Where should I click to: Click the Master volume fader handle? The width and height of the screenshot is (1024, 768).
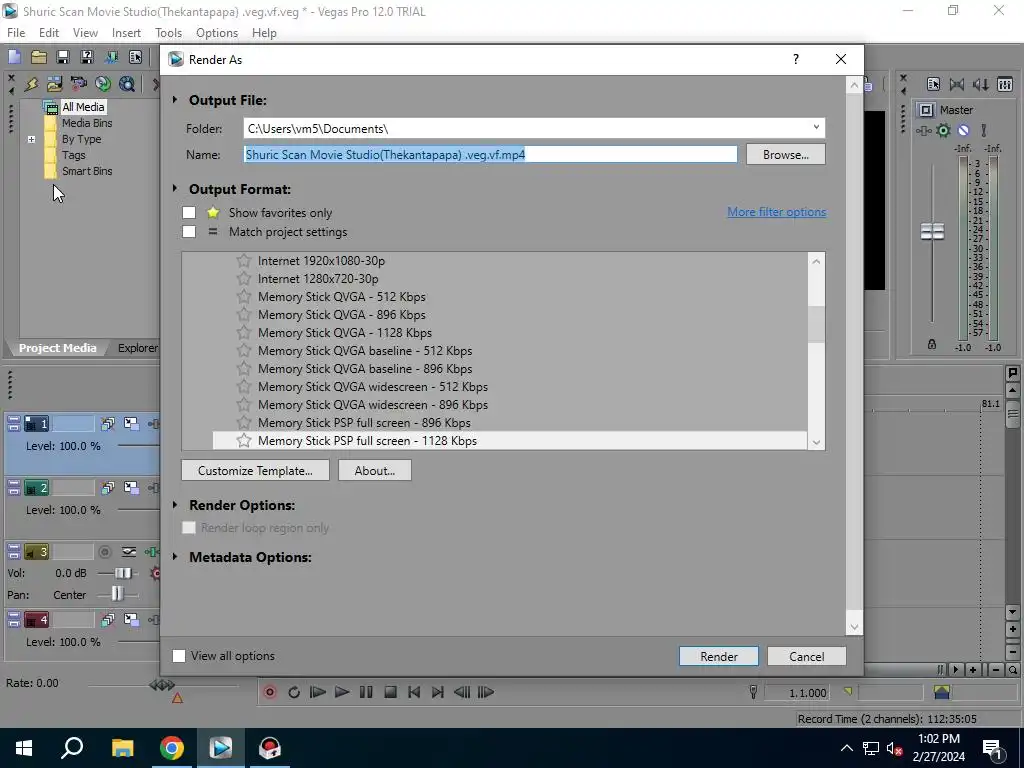pos(932,231)
